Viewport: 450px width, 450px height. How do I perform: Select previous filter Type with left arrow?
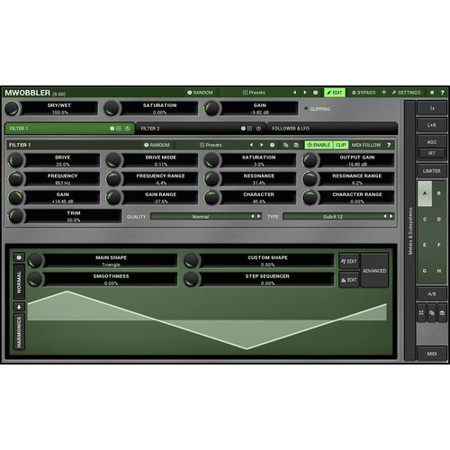tap(385, 217)
